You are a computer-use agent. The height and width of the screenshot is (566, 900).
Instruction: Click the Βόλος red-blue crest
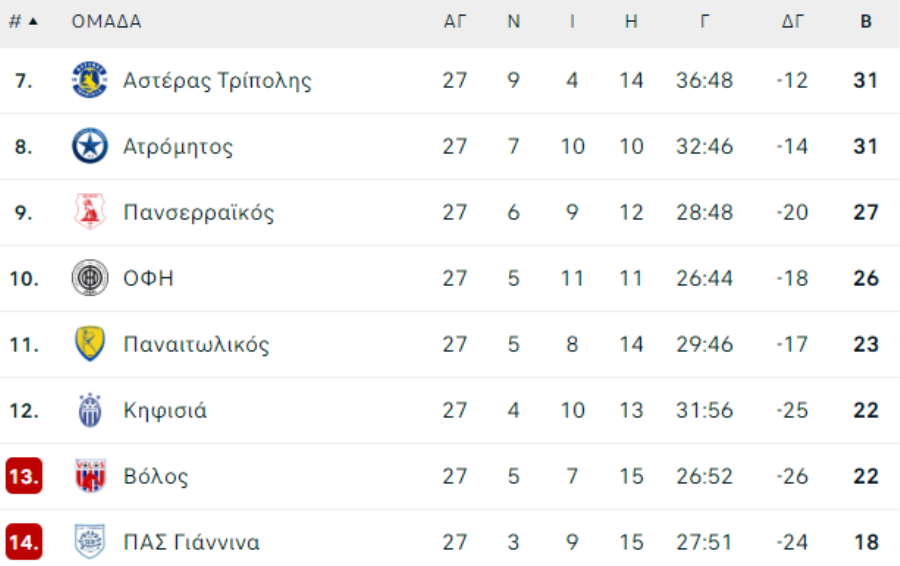[90, 476]
